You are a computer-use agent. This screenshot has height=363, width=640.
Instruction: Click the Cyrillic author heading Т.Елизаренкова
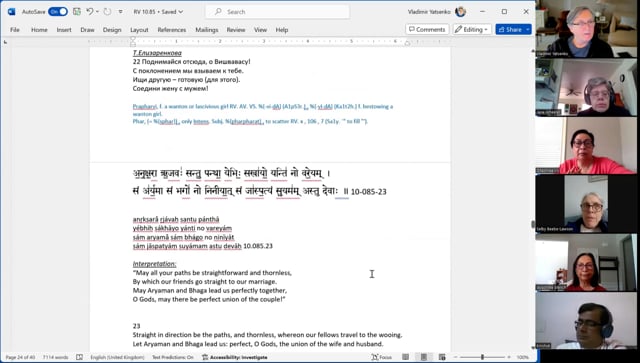[157, 53]
